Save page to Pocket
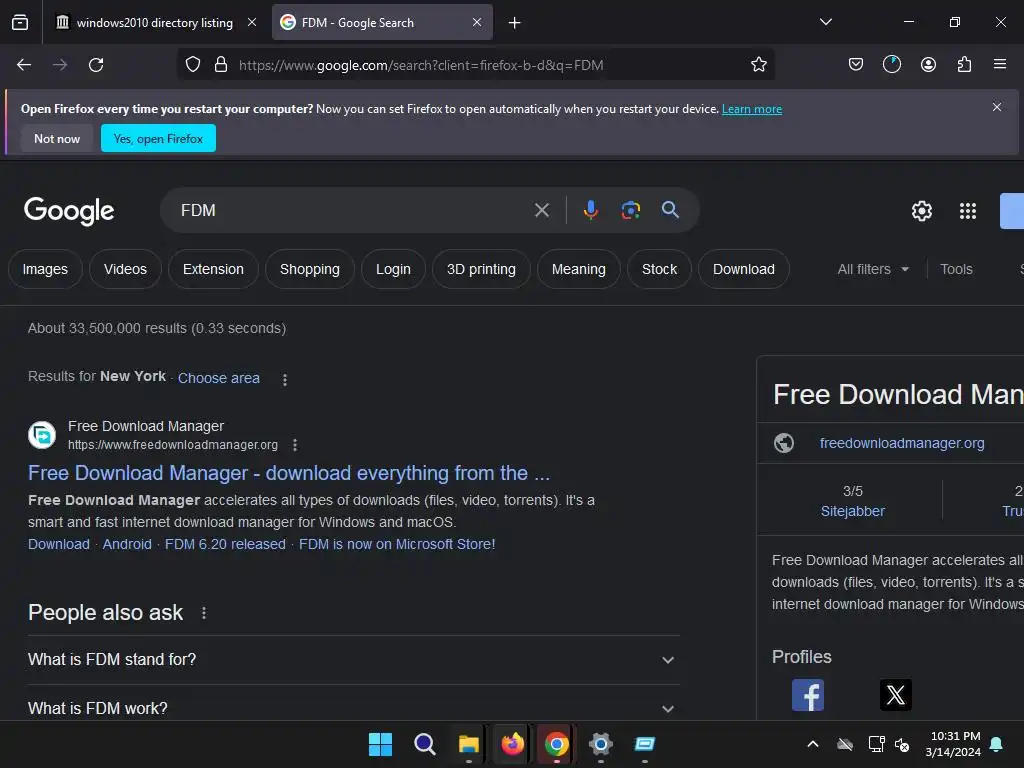This screenshot has width=1024, height=768. [x=856, y=64]
